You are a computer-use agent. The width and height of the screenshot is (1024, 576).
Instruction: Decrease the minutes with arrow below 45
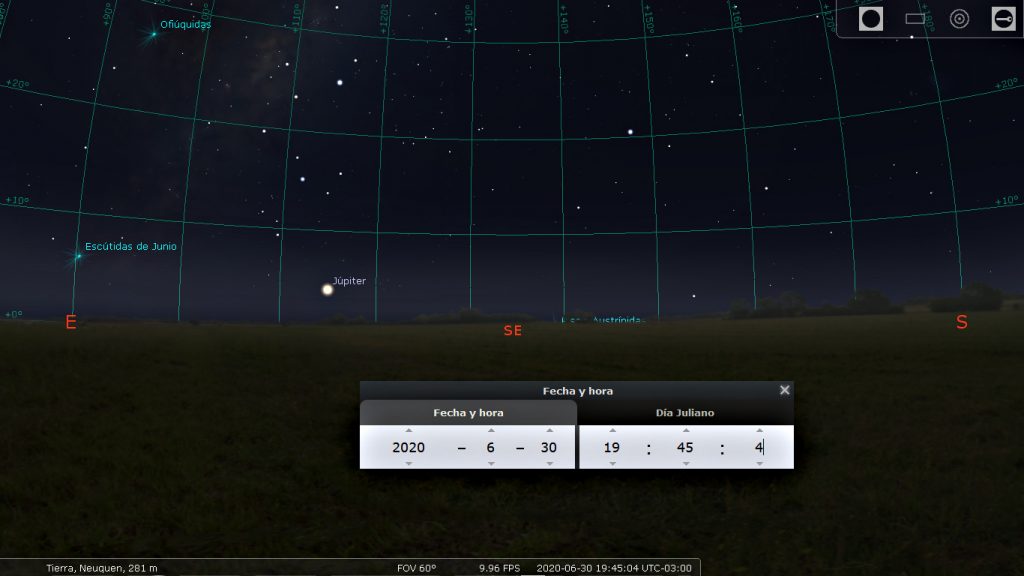[685, 464]
